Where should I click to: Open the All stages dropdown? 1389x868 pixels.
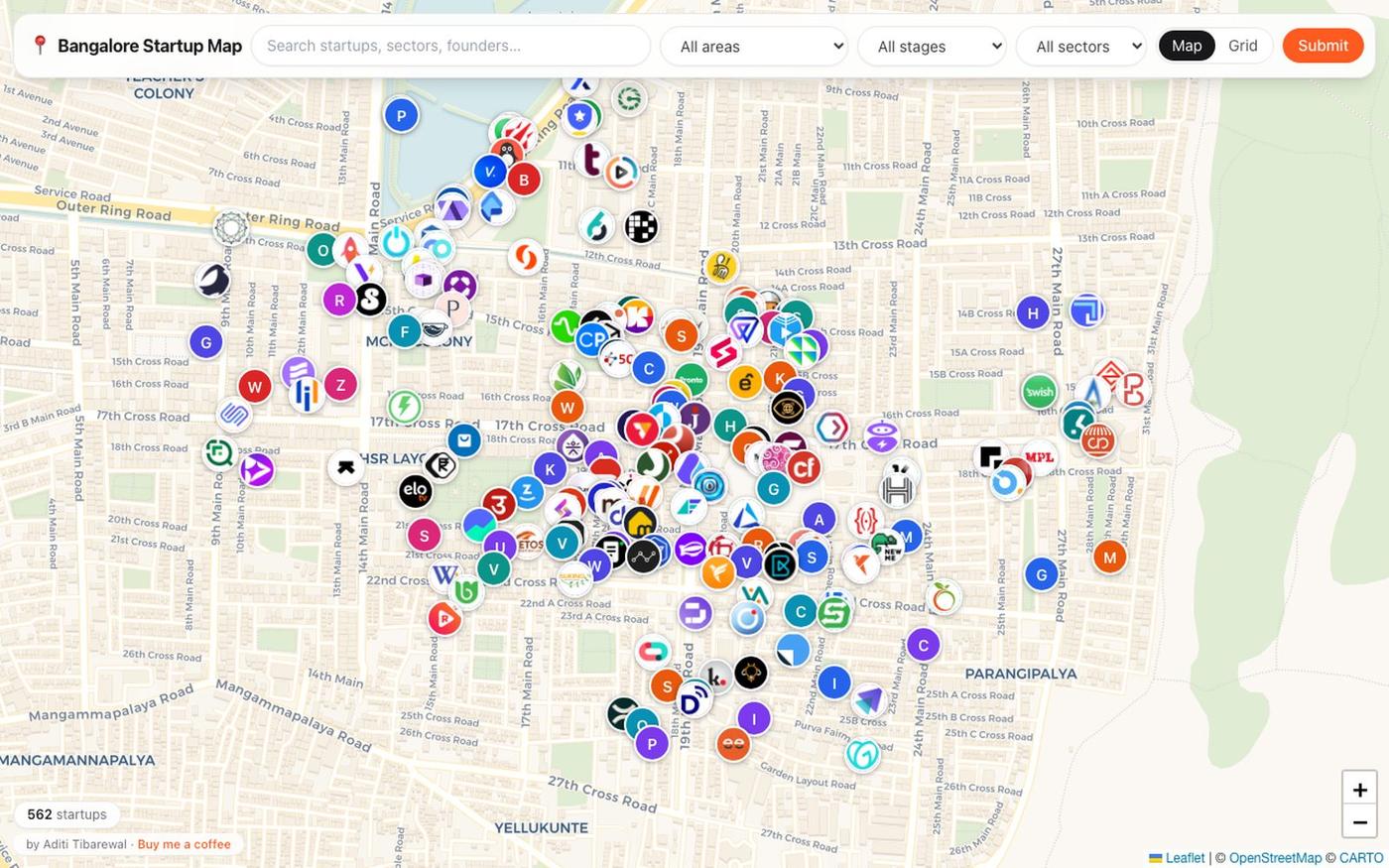click(932, 46)
